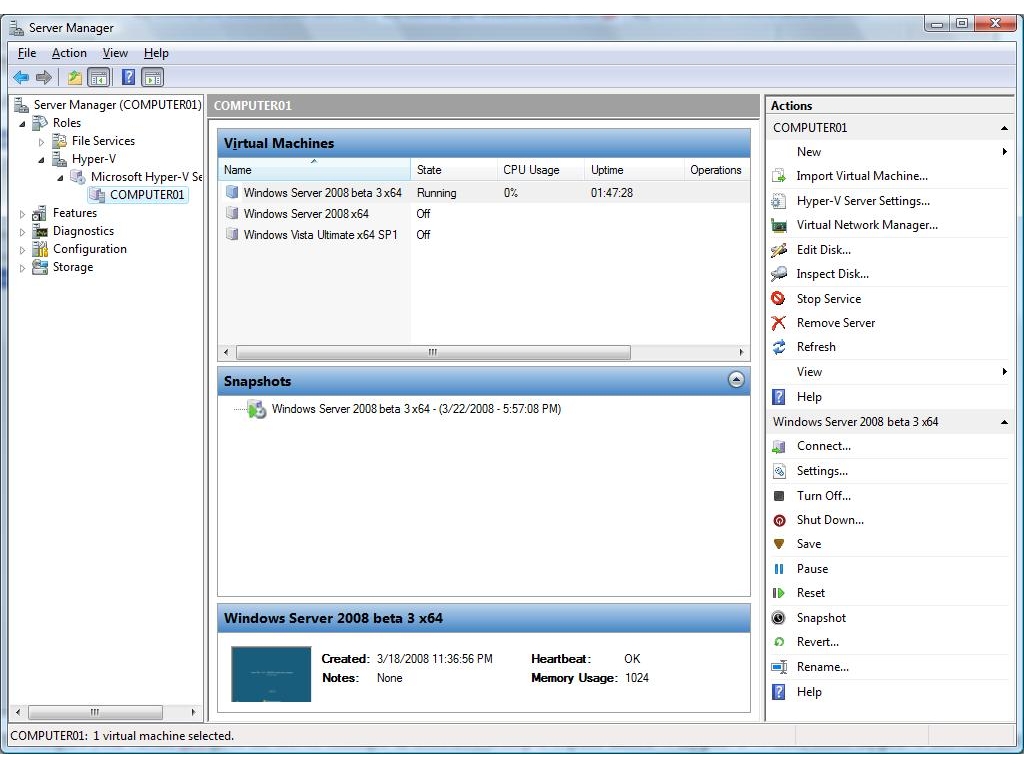Viewport: 1024px width, 768px height.
Task: Click Virtual Network Manager action
Action: pyautogui.click(x=867, y=225)
